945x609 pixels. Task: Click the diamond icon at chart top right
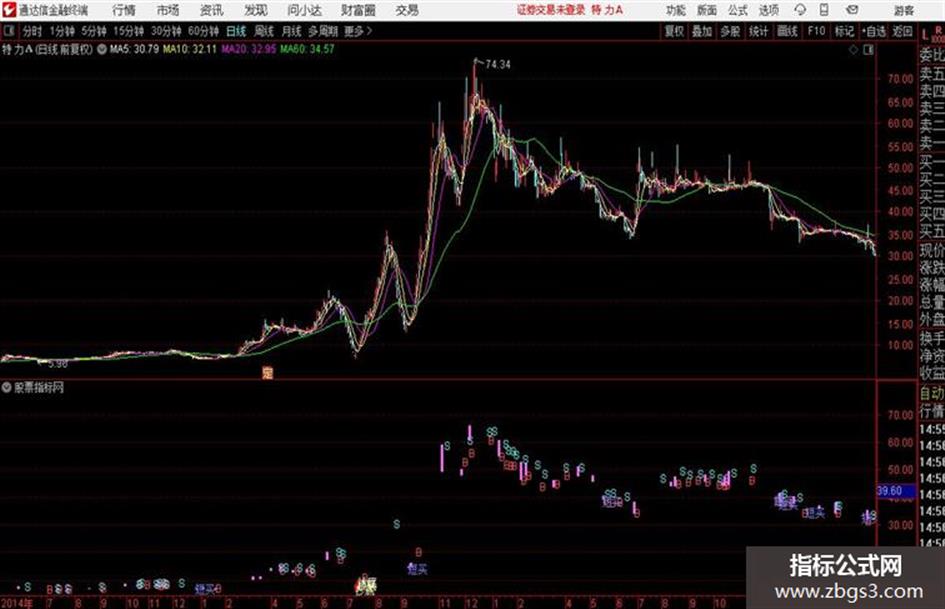coord(853,51)
